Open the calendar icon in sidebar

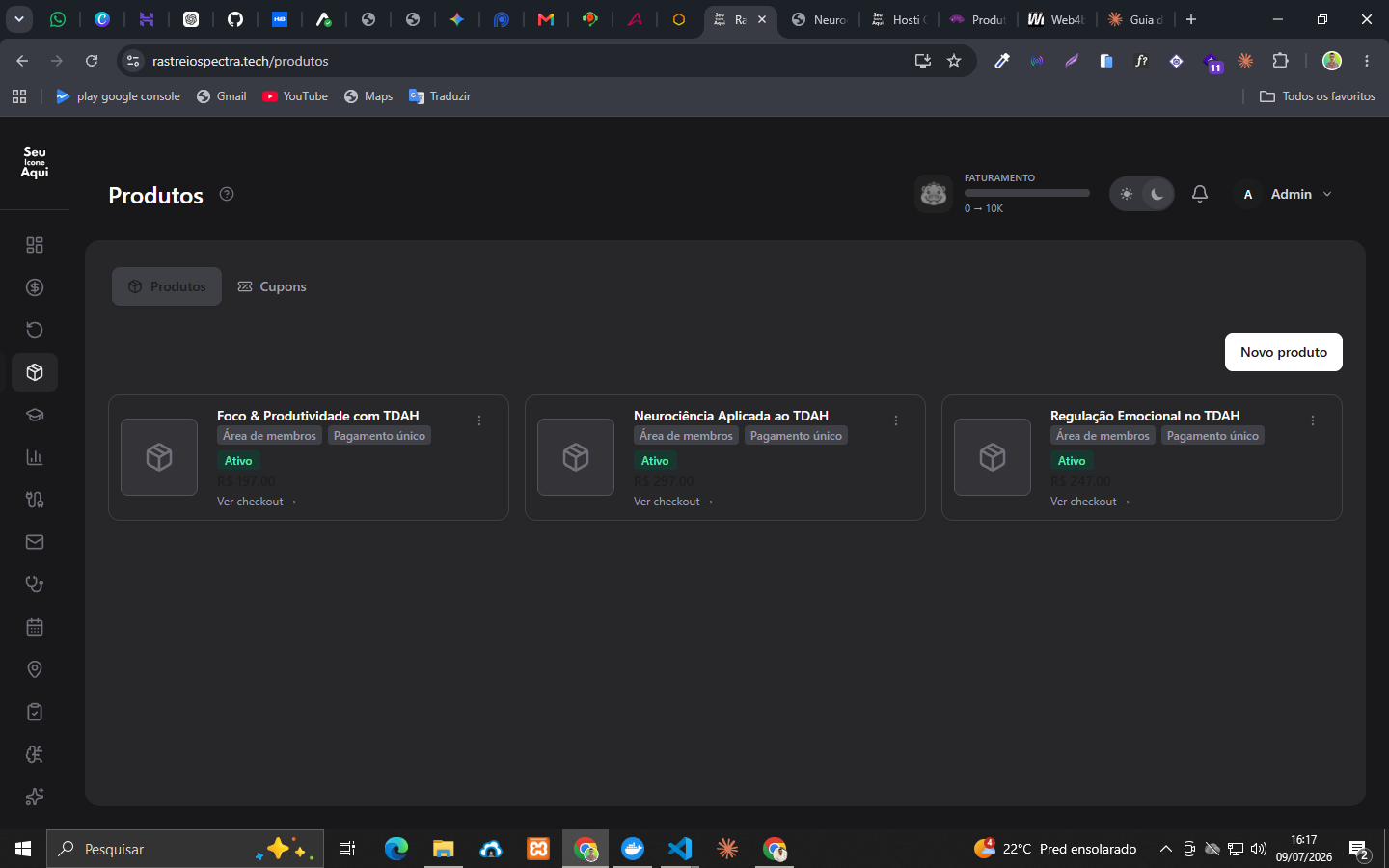pyautogui.click(x=35, y=627)
